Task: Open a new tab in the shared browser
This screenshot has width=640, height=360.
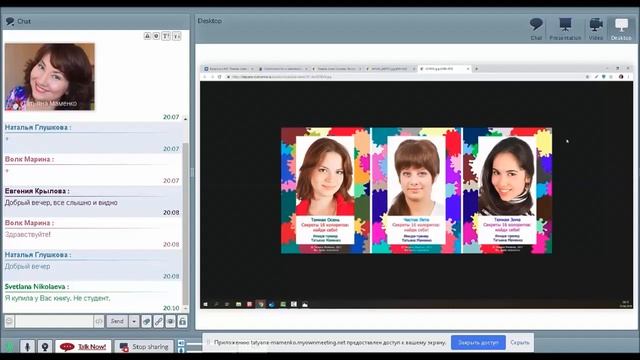Action: click(476, 69)
